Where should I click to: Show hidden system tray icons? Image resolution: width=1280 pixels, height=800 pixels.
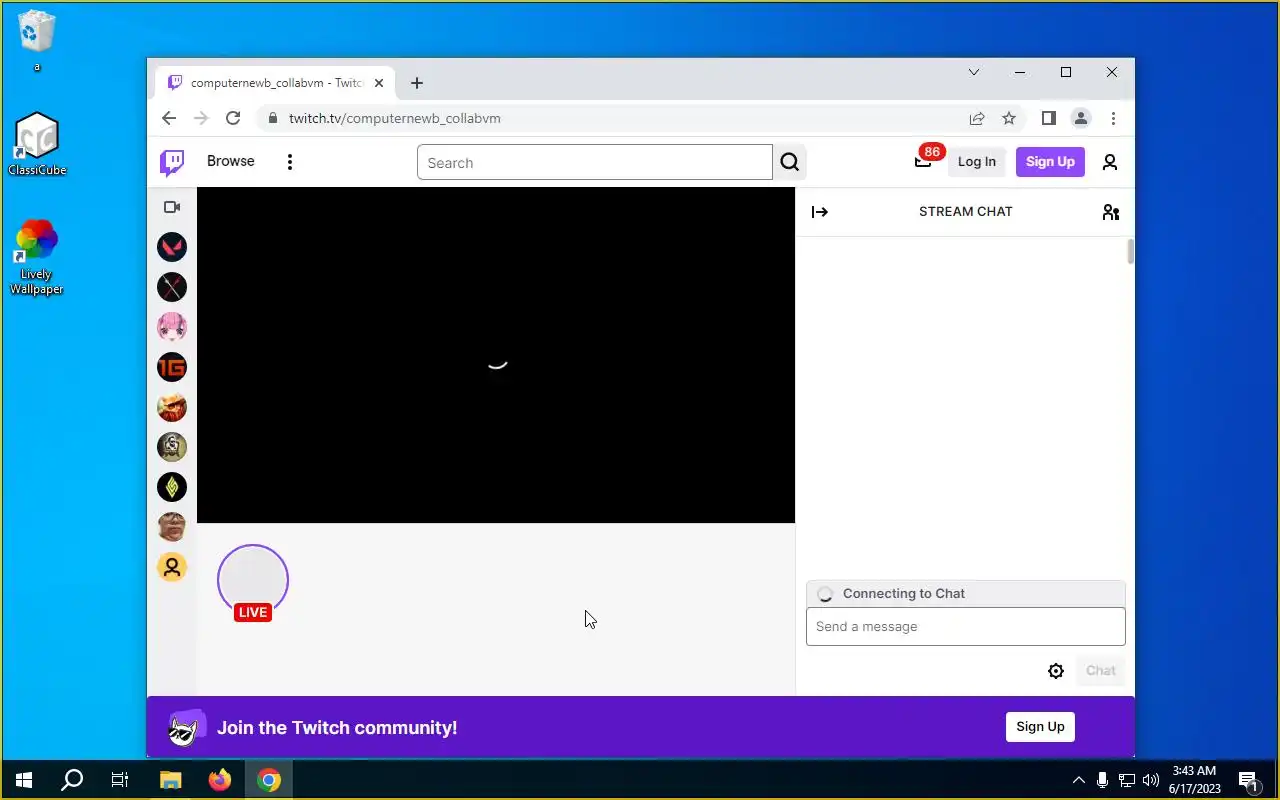pyautogui.click(x=1078, y=780)
